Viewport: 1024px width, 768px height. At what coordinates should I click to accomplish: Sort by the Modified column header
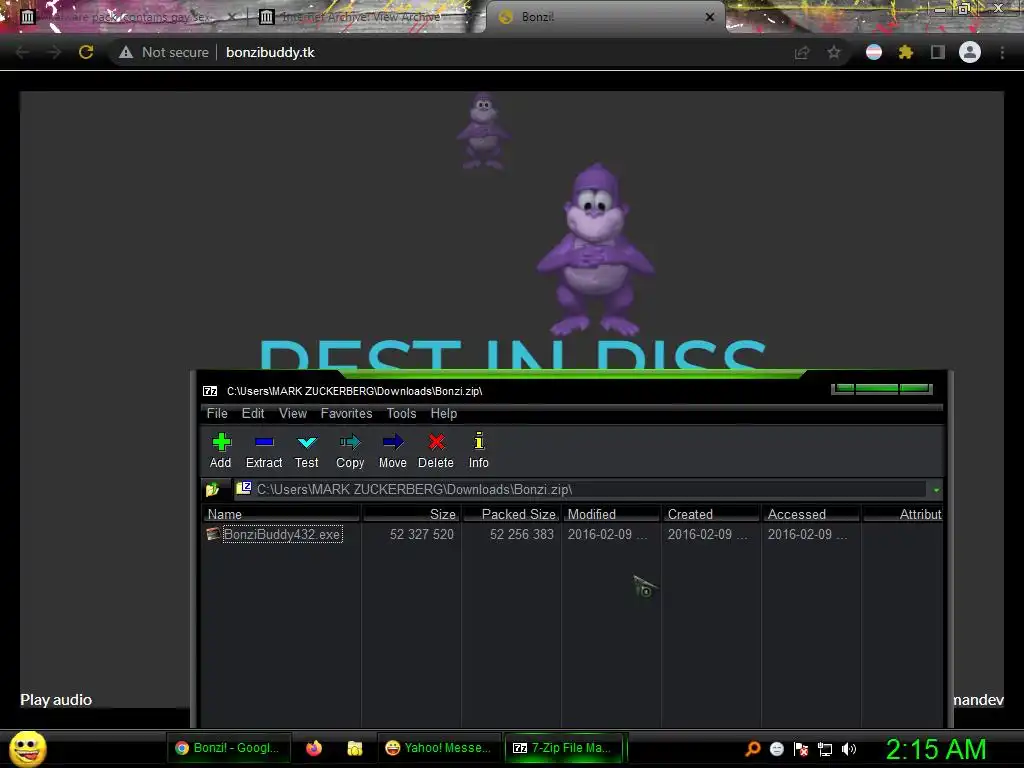click(611, 514)
